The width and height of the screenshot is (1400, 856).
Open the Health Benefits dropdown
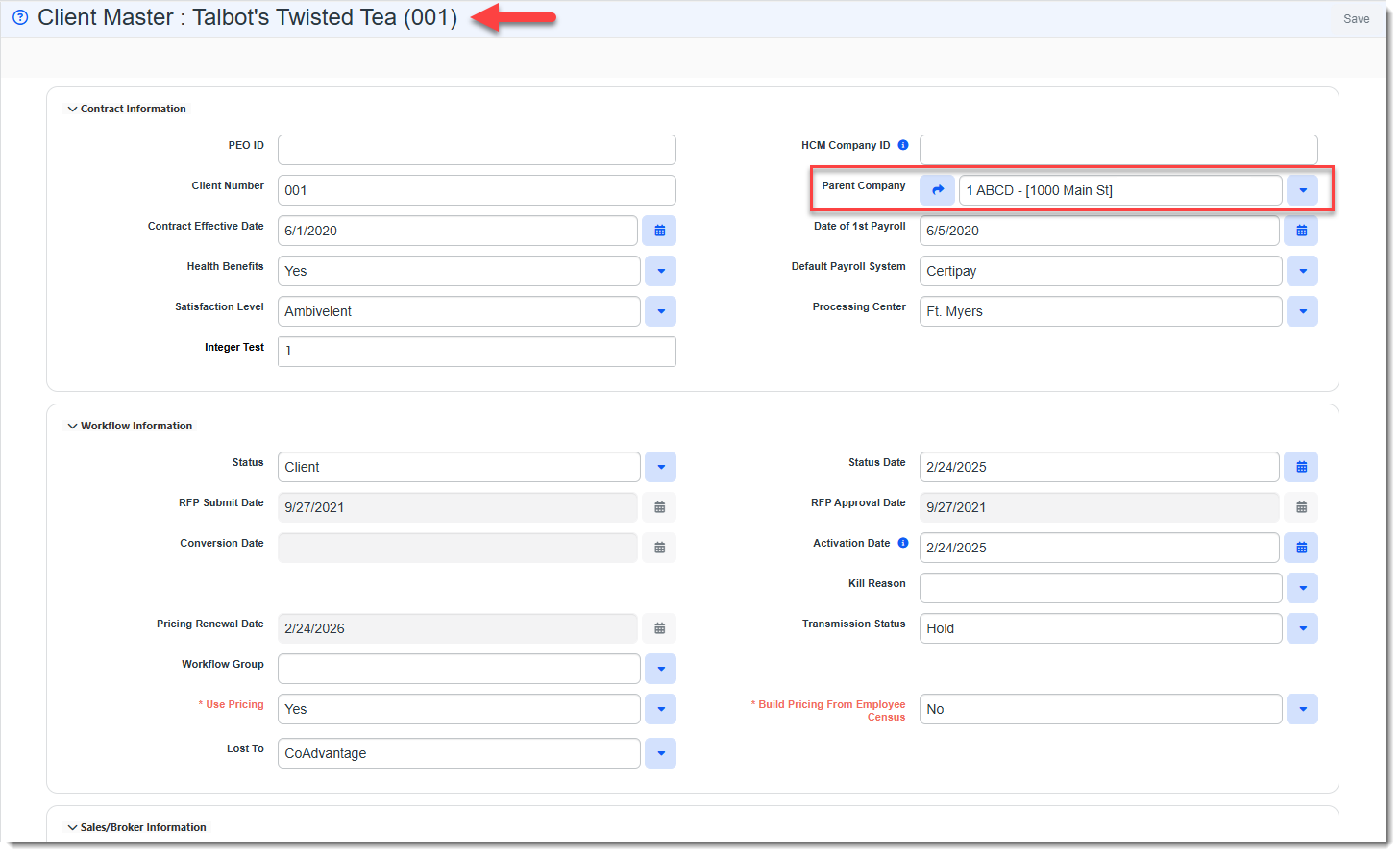(660, 271)
